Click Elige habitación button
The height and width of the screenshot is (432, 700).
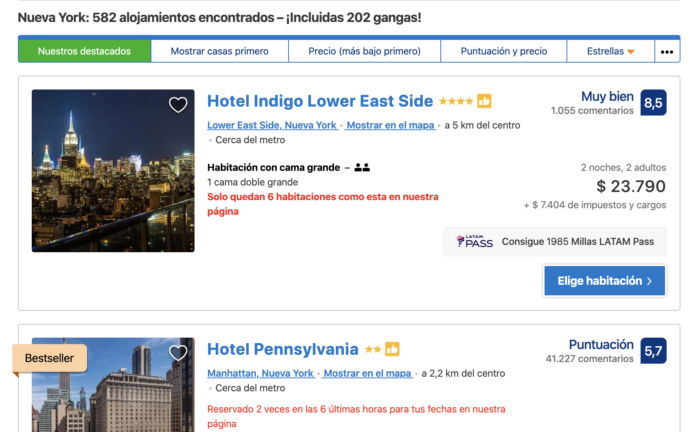[604, 281]
